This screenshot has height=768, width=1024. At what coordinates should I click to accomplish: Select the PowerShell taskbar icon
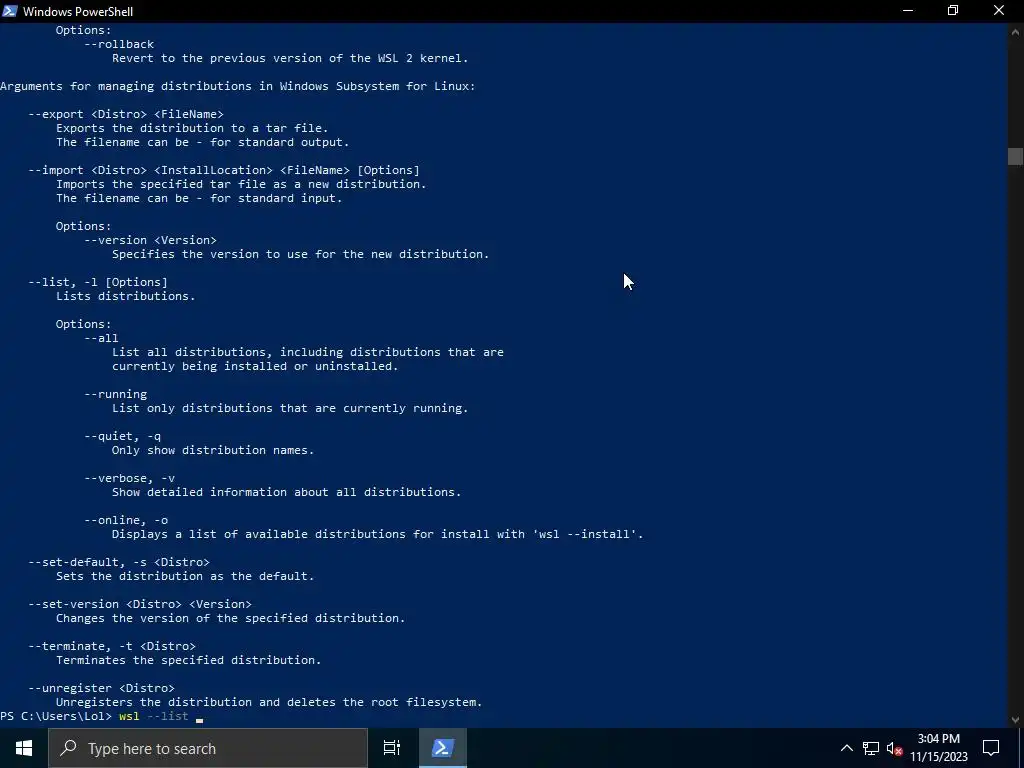[442, 748]
